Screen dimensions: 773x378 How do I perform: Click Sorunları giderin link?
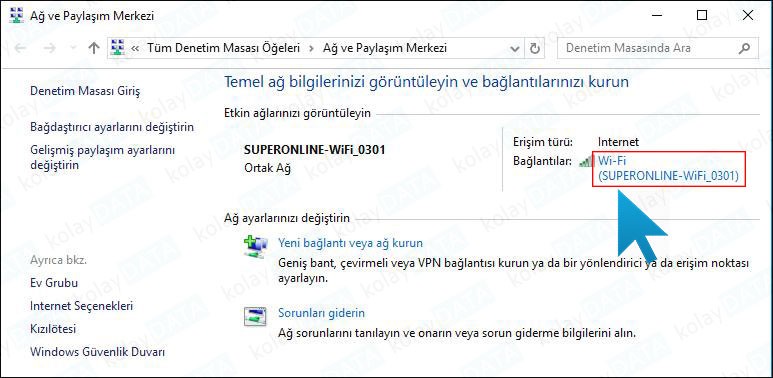[321, 313]
